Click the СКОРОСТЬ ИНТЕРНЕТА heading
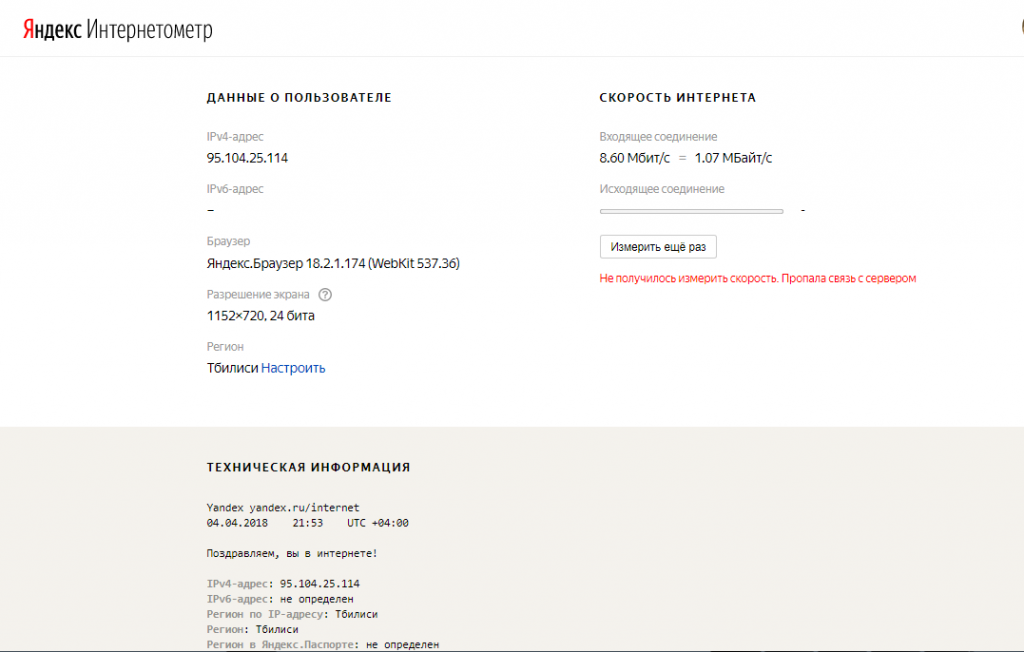 pyautogui.click(x=677, y=98)
